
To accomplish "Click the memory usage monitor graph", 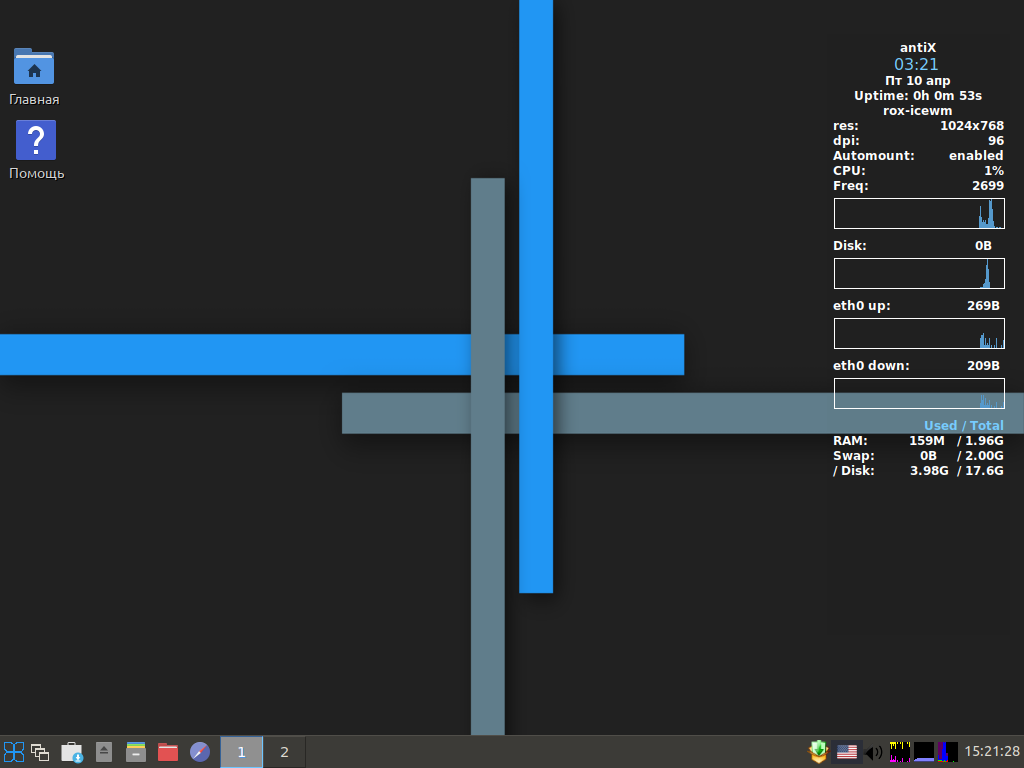I will click(x=924, y=752).
